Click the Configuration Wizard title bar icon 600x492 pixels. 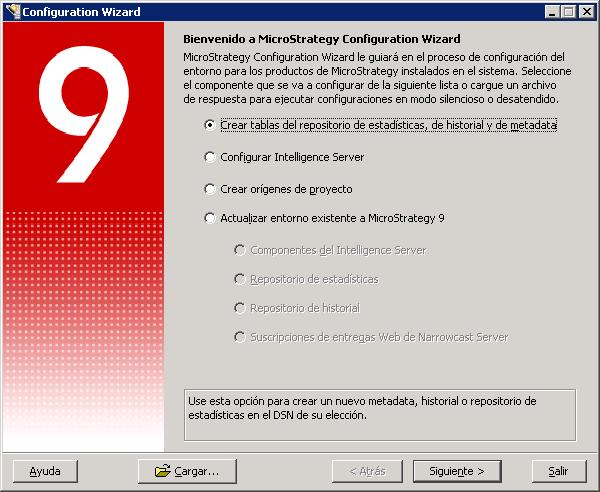13,11
